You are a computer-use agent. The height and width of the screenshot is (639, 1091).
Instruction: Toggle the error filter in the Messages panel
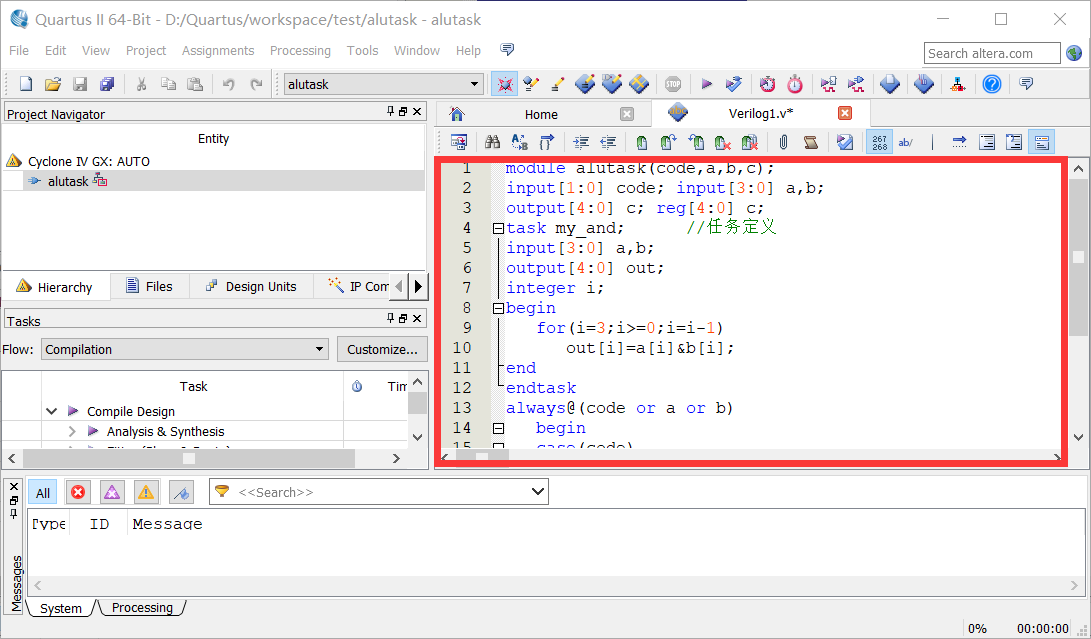78,492
